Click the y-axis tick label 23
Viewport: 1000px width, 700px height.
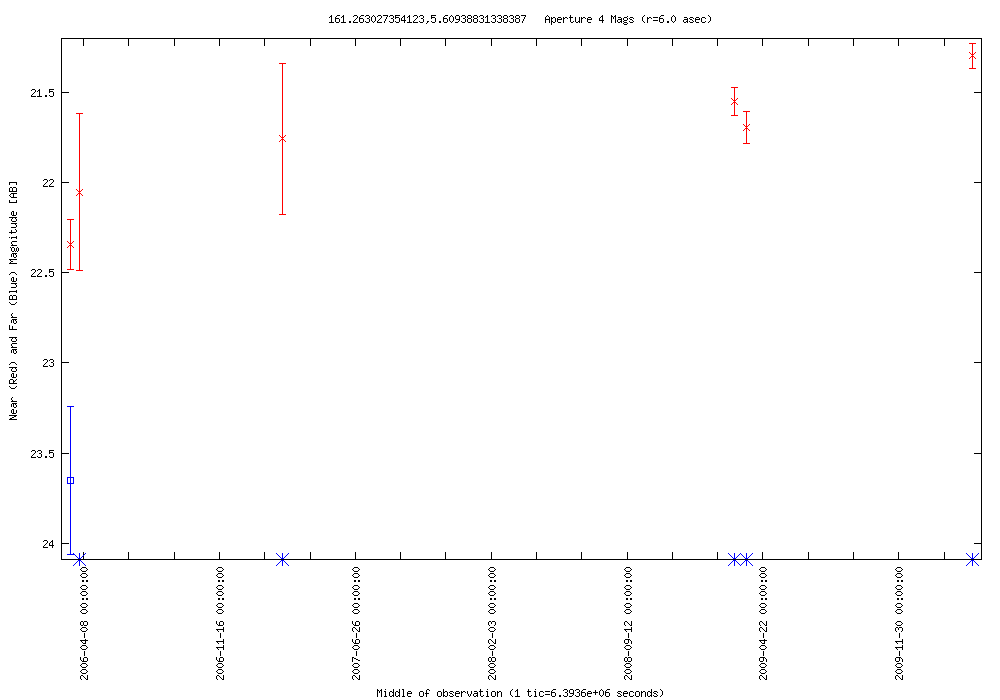tap(48, 363)
